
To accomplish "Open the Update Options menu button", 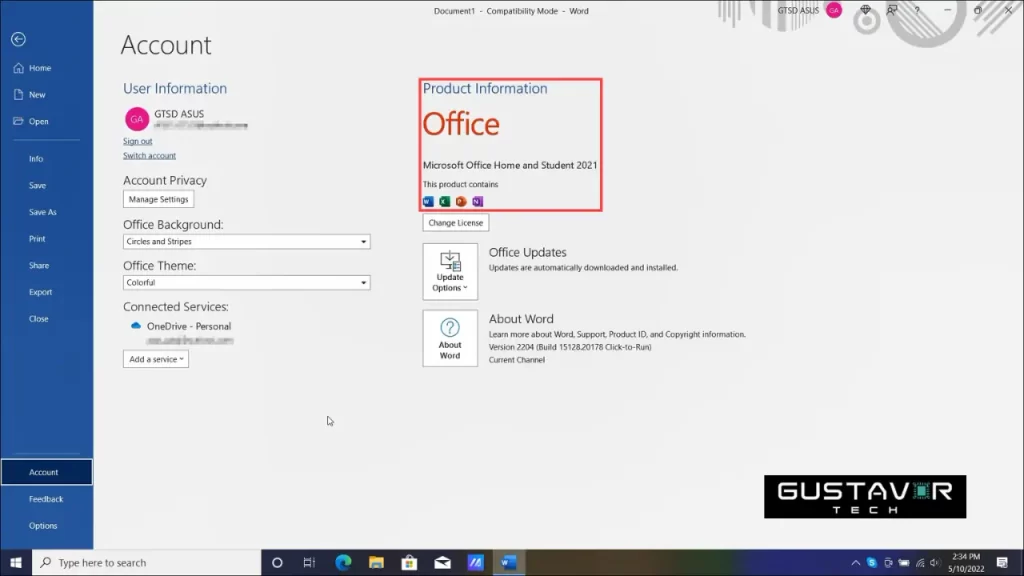I will [x=450, y=272].
